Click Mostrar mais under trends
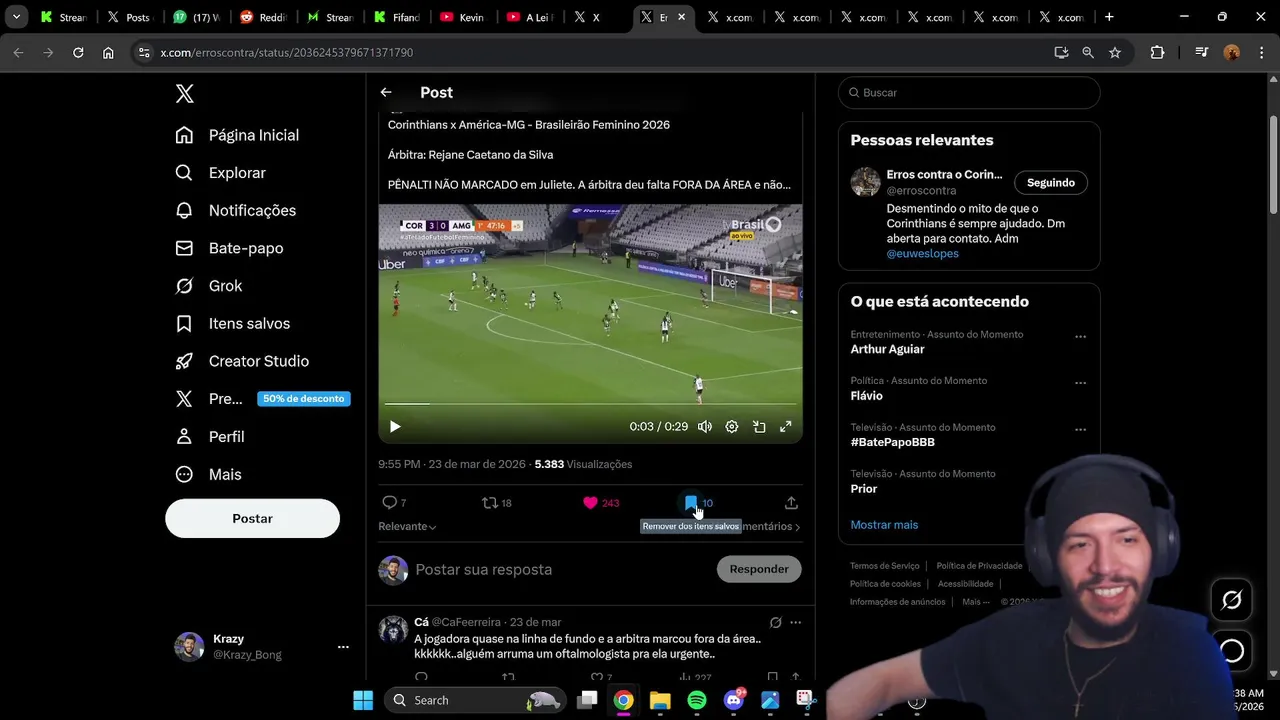Viewport: 1280px width, 720px height. click(884, 525)
